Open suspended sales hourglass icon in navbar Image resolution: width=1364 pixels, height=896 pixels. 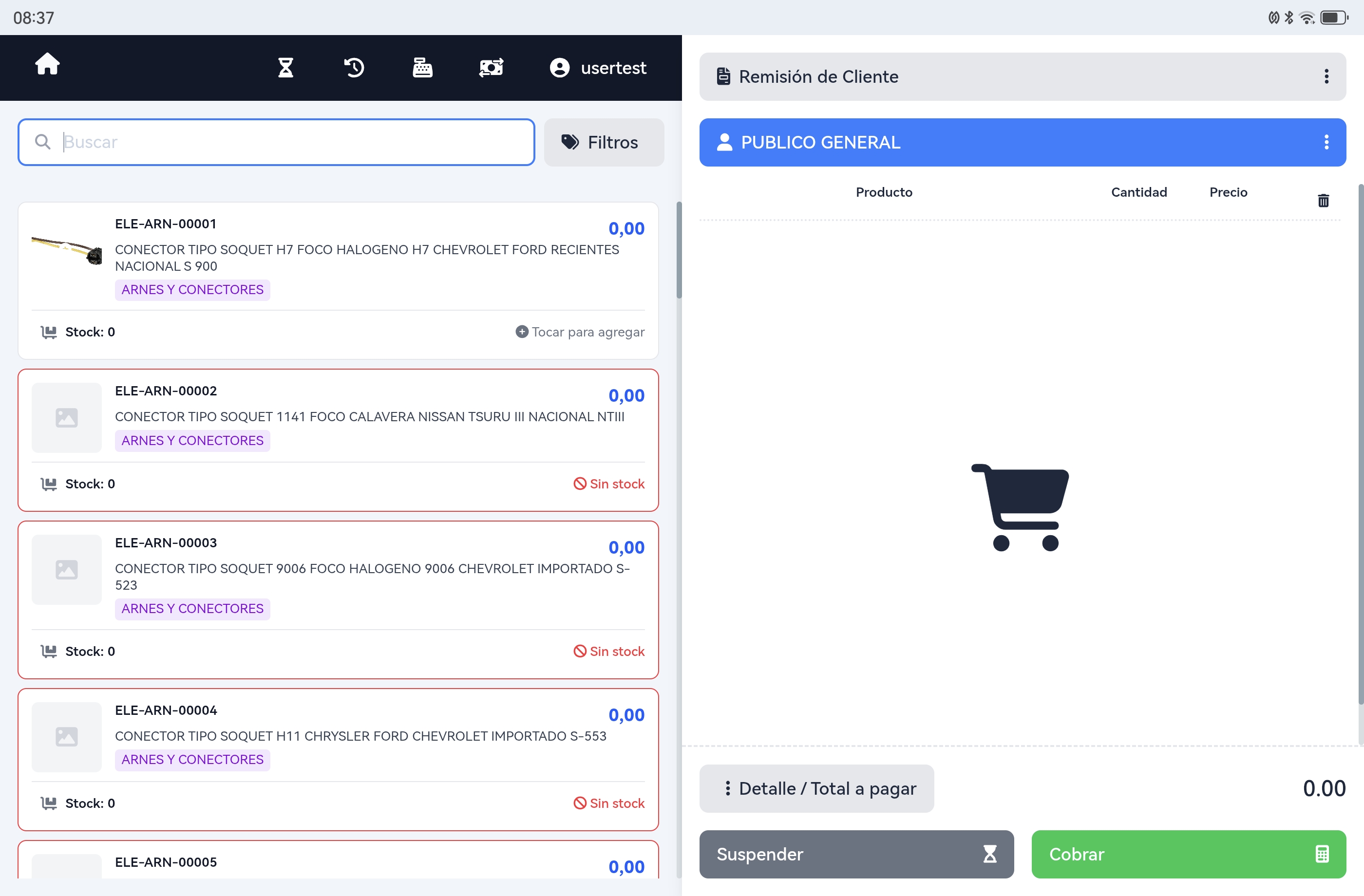click(x=285, y=68)
